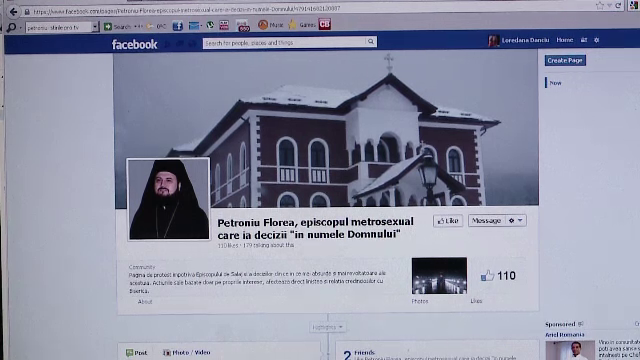Open the Ariel Romania sponsored link
The height and width of the screenshot is (360, 640).
(x=564, y=335)
